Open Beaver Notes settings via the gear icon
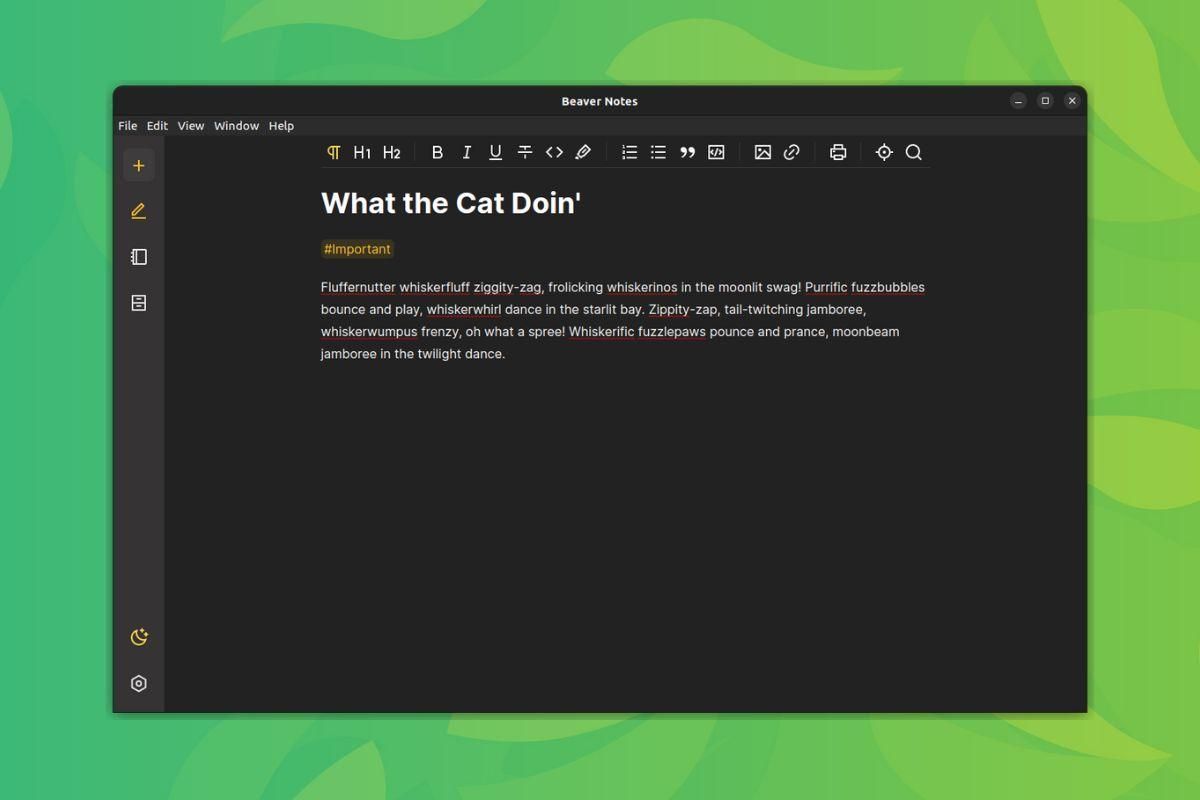Screen dimensions: 1200x800 pos(138,683)
